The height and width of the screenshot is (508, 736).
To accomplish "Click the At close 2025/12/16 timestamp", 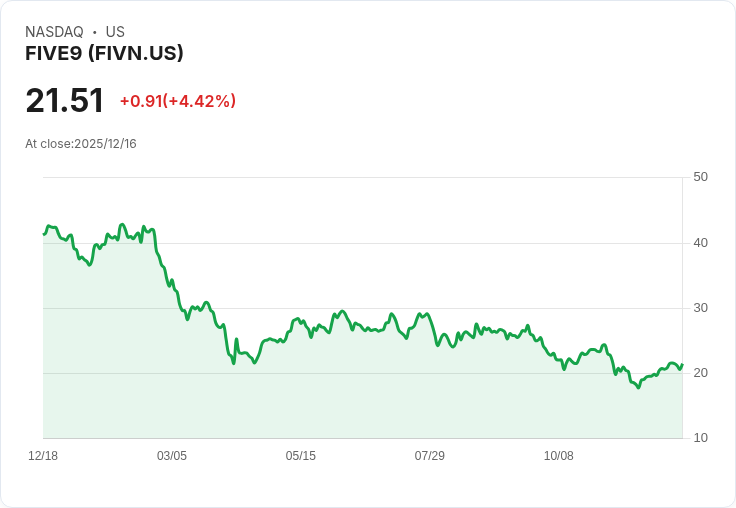I will [x=81, y=144].
